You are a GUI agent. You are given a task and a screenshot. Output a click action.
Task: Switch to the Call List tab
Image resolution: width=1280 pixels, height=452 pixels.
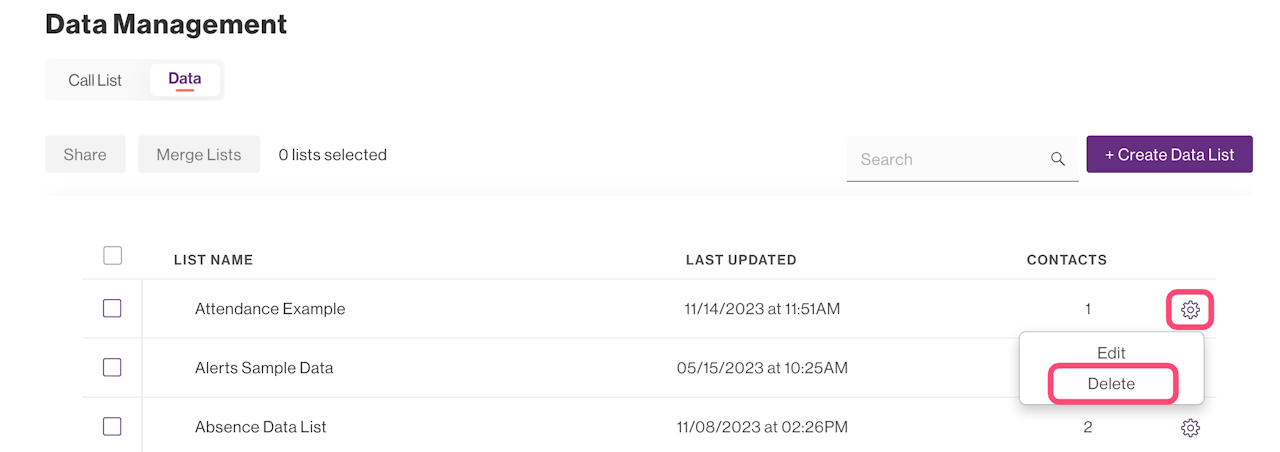(x=95, y=80)
